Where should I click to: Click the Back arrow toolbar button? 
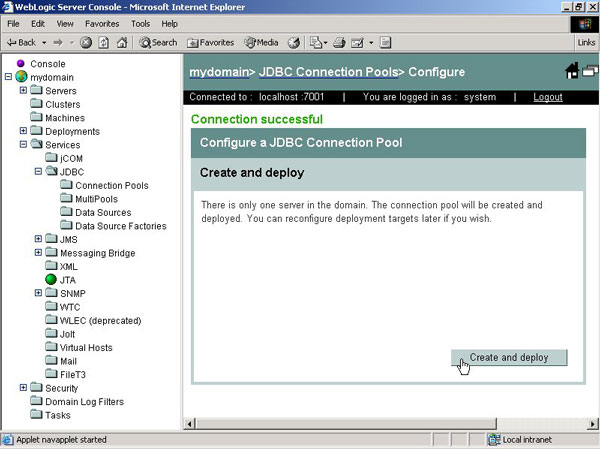coord(21,42)
